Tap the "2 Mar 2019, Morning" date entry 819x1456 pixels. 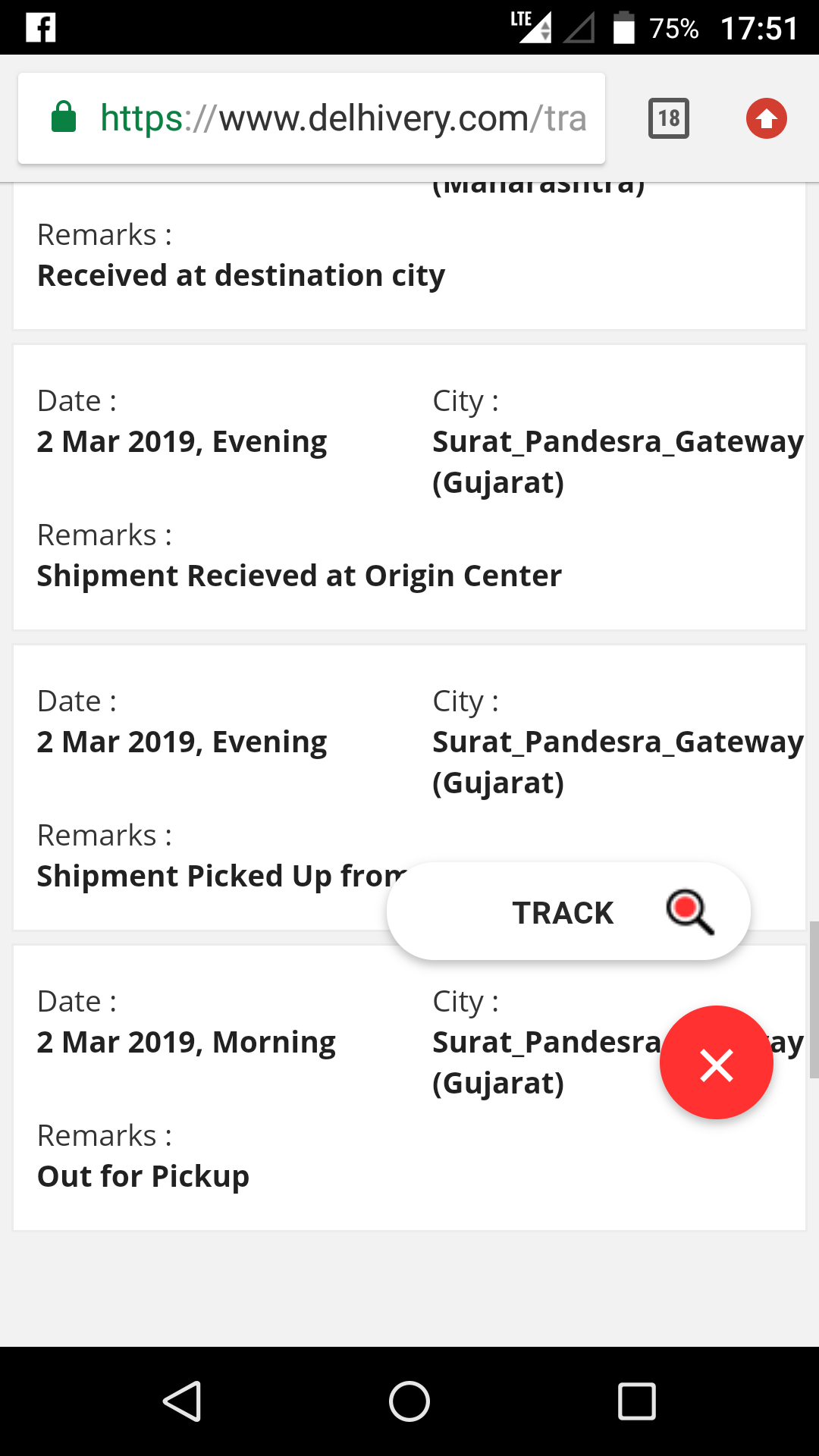click(x=187, y=1043)
